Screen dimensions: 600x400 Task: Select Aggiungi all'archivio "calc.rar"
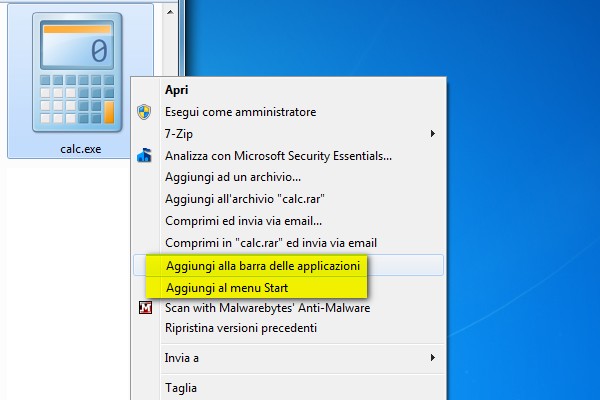[245, 199]
